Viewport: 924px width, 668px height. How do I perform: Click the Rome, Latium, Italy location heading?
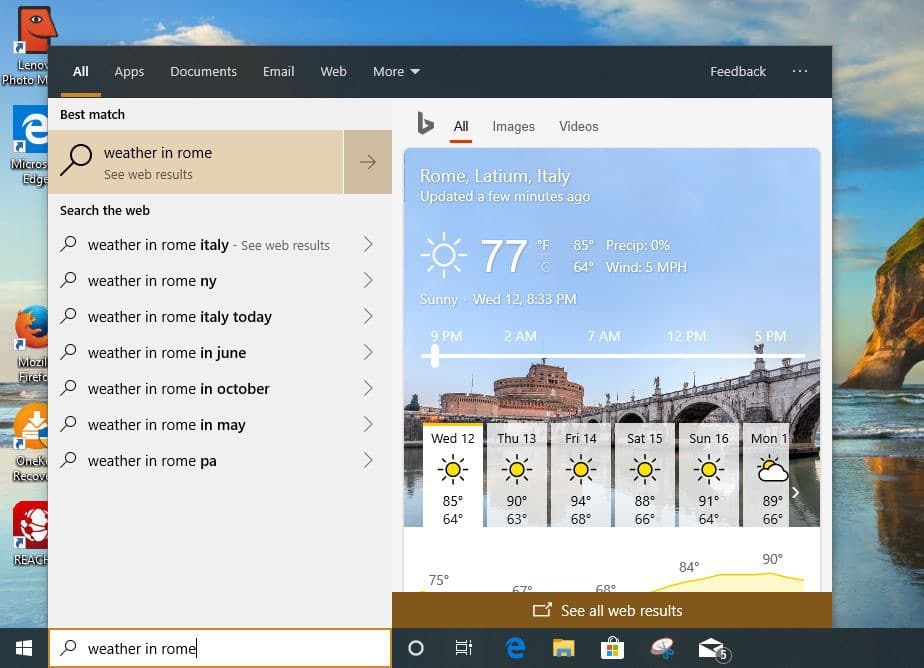point(495,176)
